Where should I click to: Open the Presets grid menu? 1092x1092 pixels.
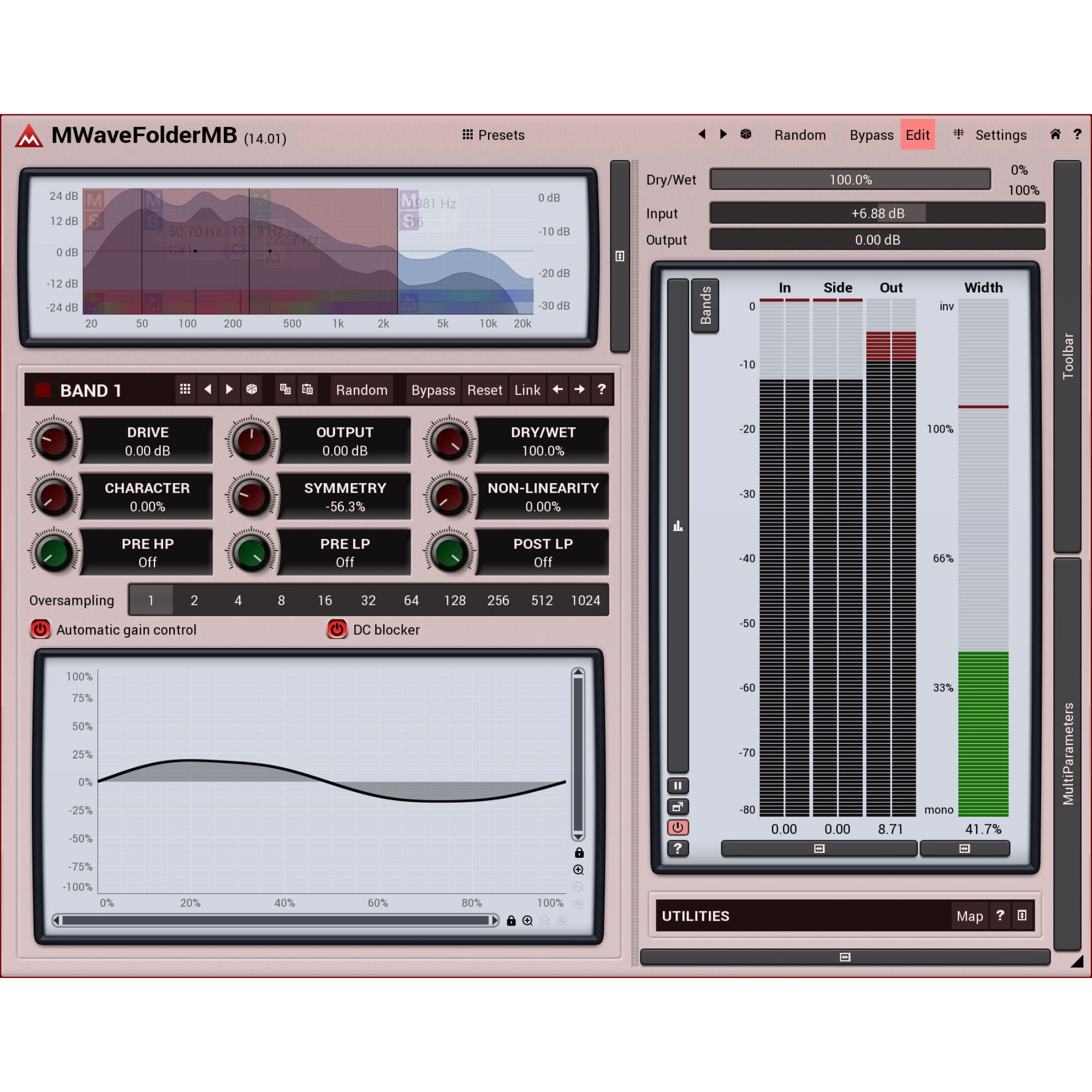coord(493,134)
